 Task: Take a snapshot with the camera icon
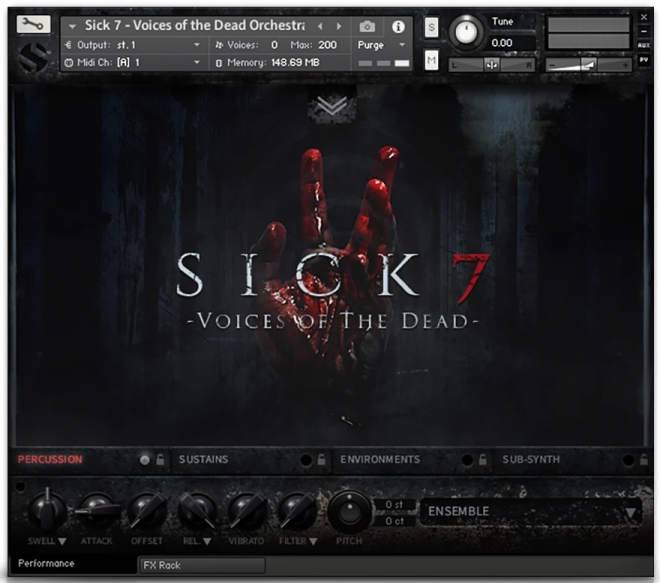(368, 26)
